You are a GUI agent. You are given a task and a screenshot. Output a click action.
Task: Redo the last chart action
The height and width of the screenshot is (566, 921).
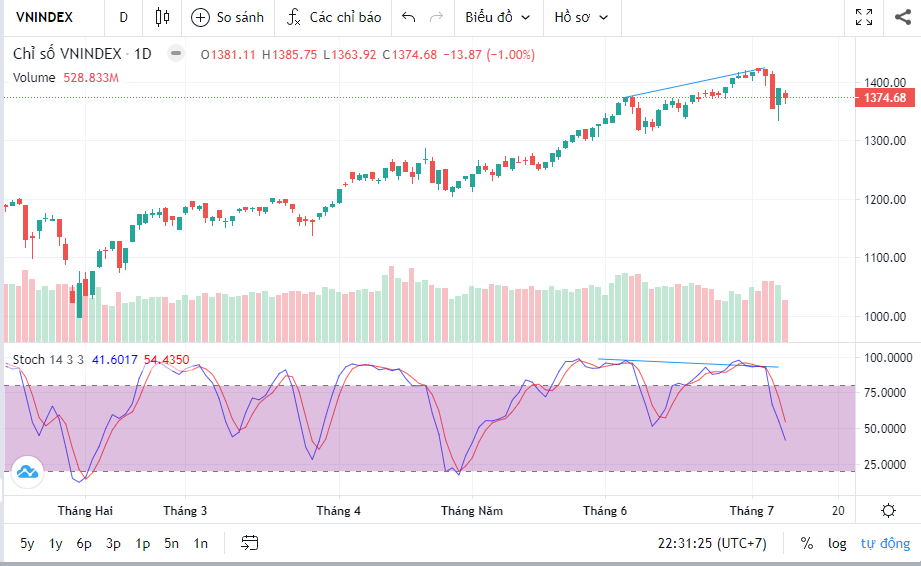pyautogui.click(x=436, y=17)
